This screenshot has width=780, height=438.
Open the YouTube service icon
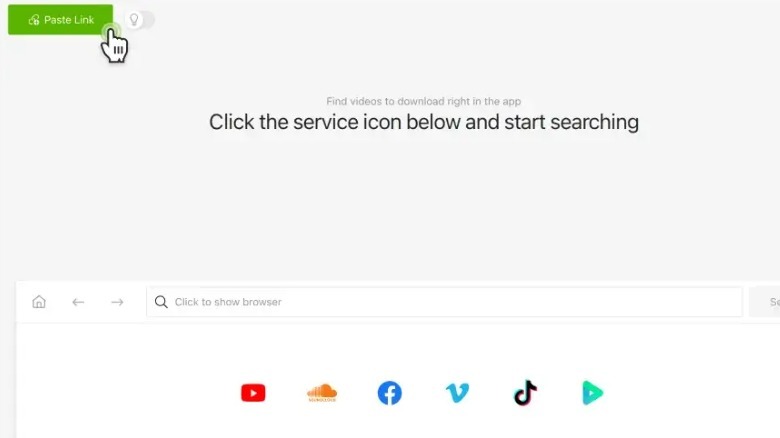[253, 393]
